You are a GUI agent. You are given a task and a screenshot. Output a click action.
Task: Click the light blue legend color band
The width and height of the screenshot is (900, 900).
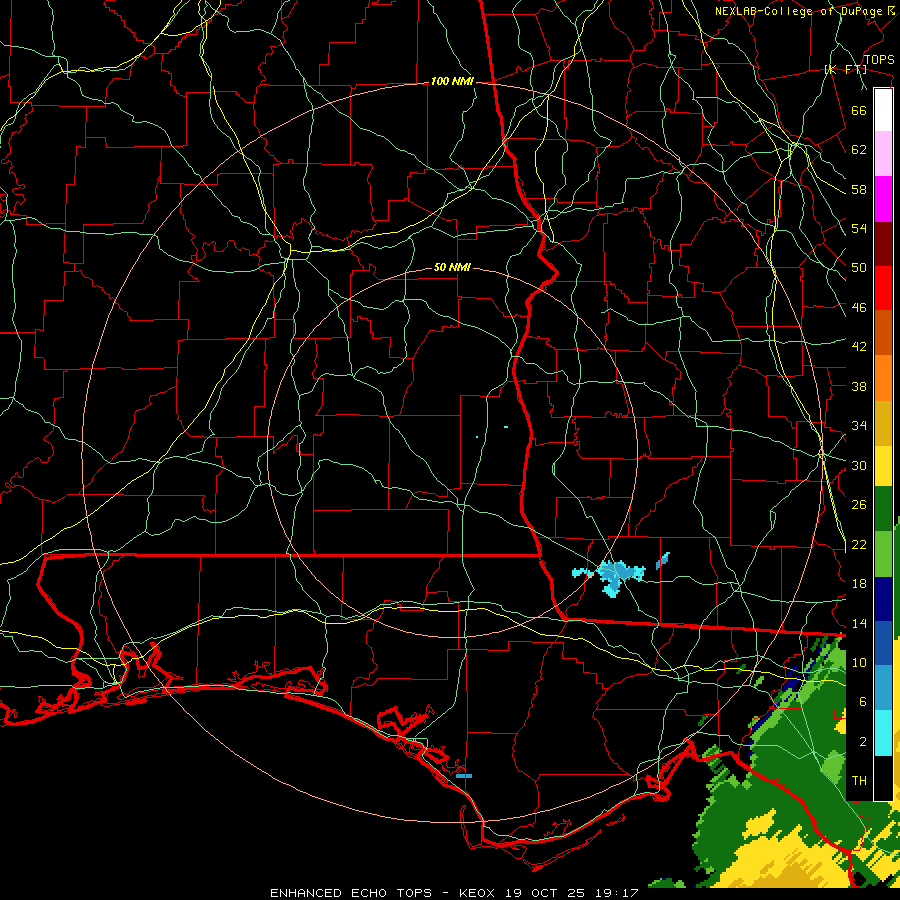tap(883, 688)
